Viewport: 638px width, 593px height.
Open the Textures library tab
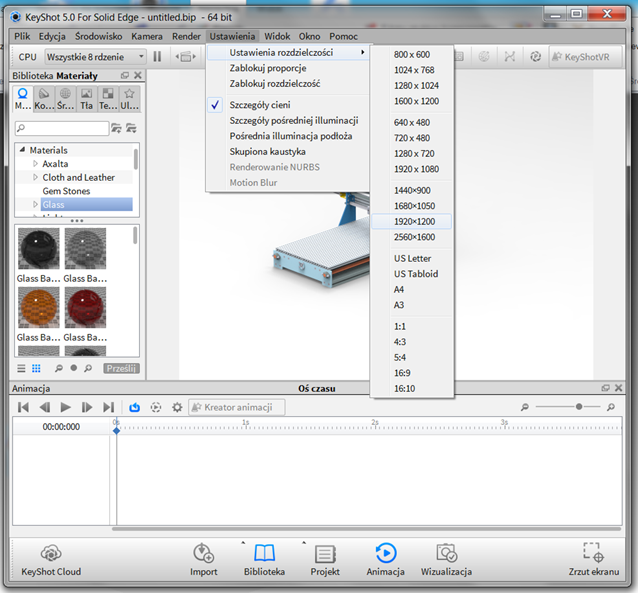pyautogui.click(x=108, y=98)
